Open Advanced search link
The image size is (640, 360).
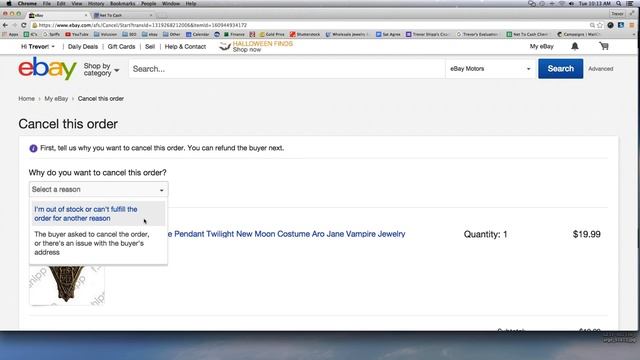click(600, 69)
